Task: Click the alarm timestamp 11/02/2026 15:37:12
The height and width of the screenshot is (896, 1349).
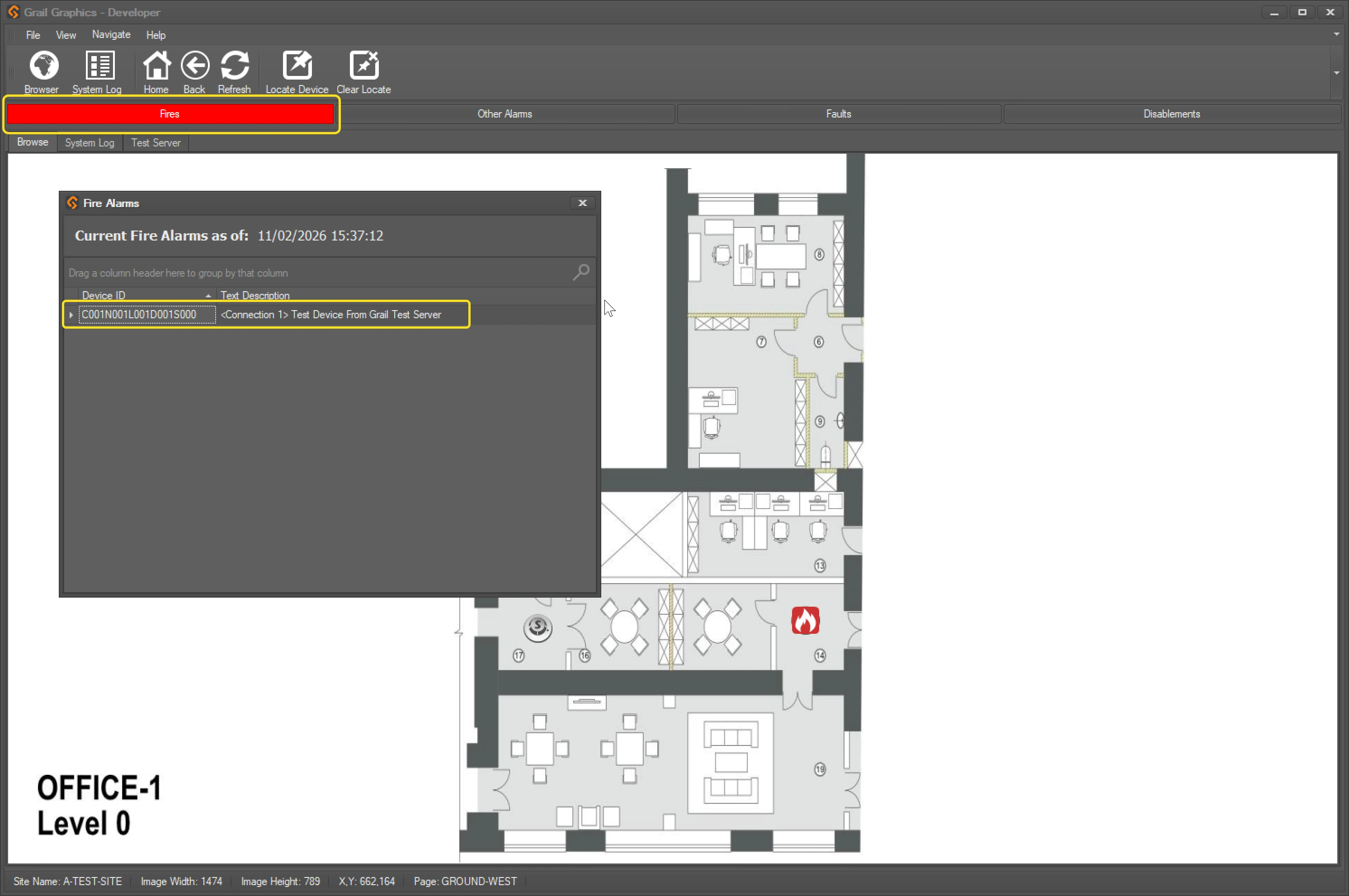Action: (321, 236)
